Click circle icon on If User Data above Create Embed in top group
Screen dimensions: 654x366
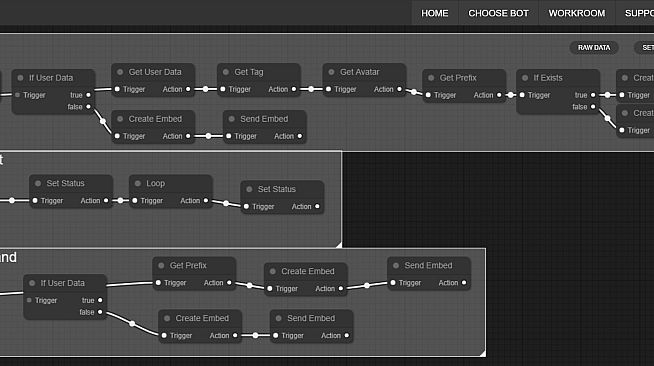pyautogui.click(x=20, y=78)
